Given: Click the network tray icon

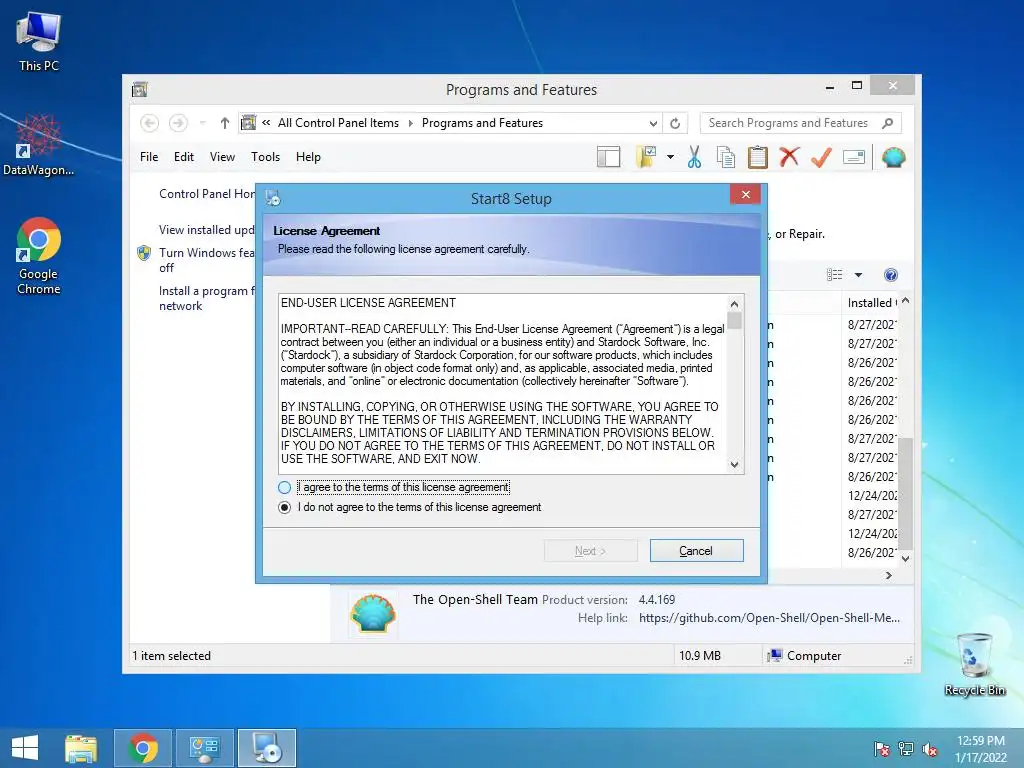Looking at the screenshot, I should pyautogui.click(x=906, y=749).
